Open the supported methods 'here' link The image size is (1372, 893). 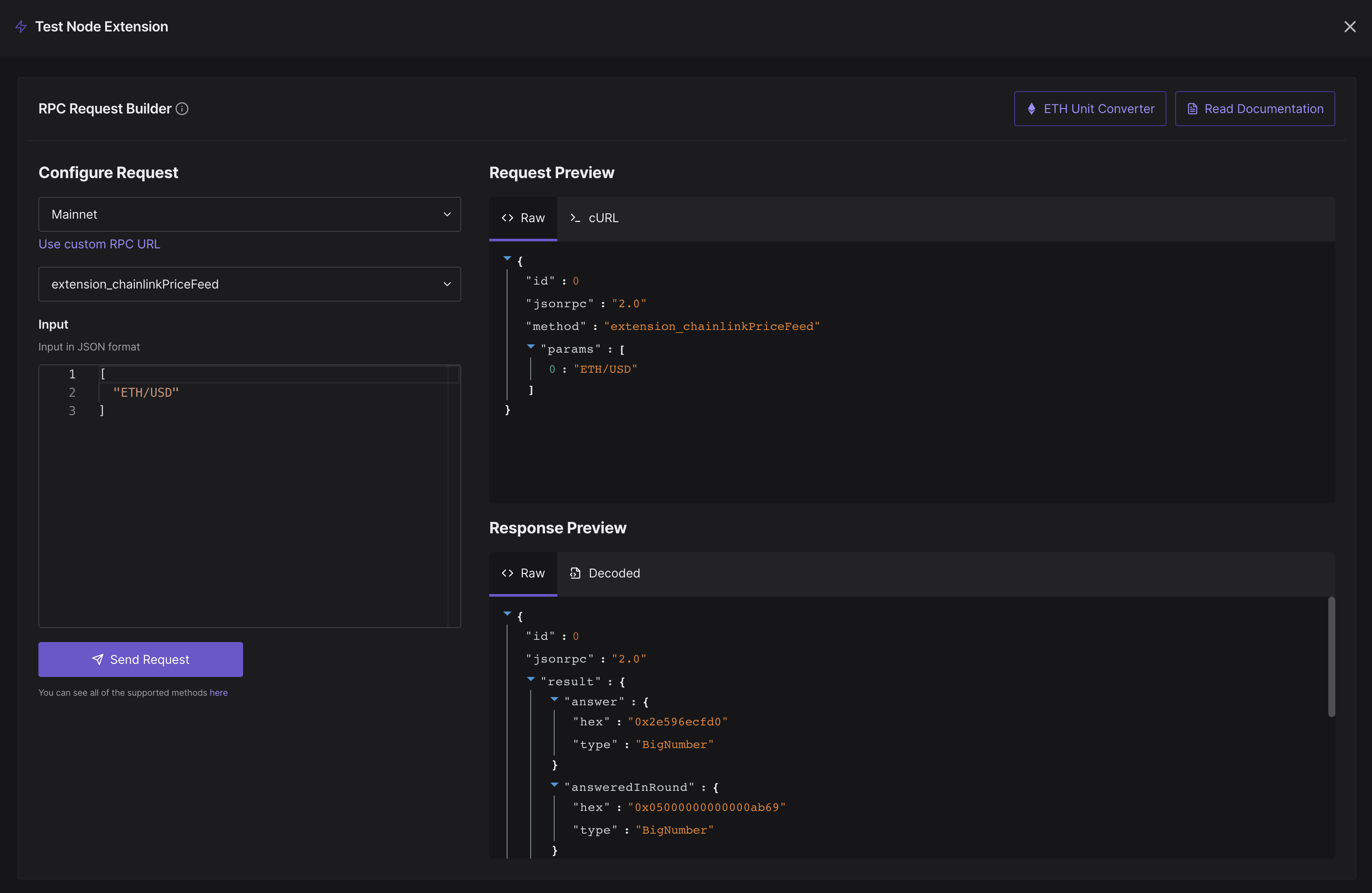219,692
